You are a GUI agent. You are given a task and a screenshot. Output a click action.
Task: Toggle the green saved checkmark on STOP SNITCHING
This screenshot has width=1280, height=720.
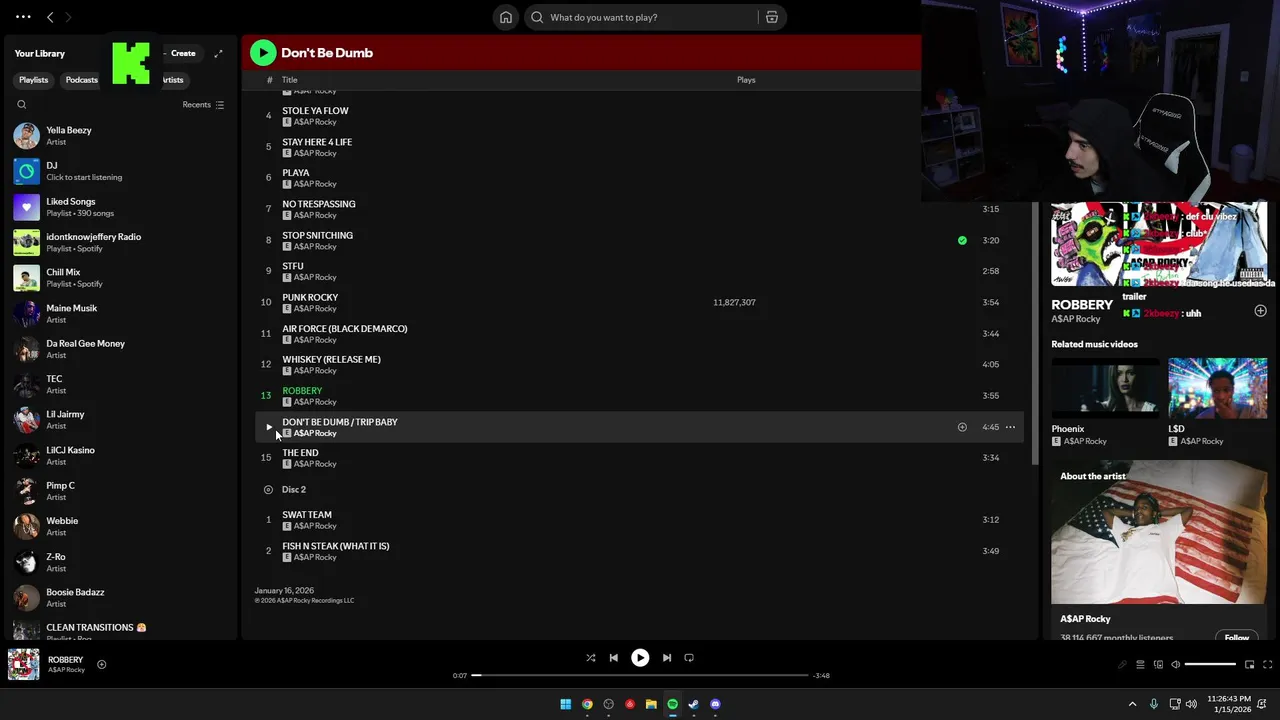pyautogui.click(x=962, y=240)
